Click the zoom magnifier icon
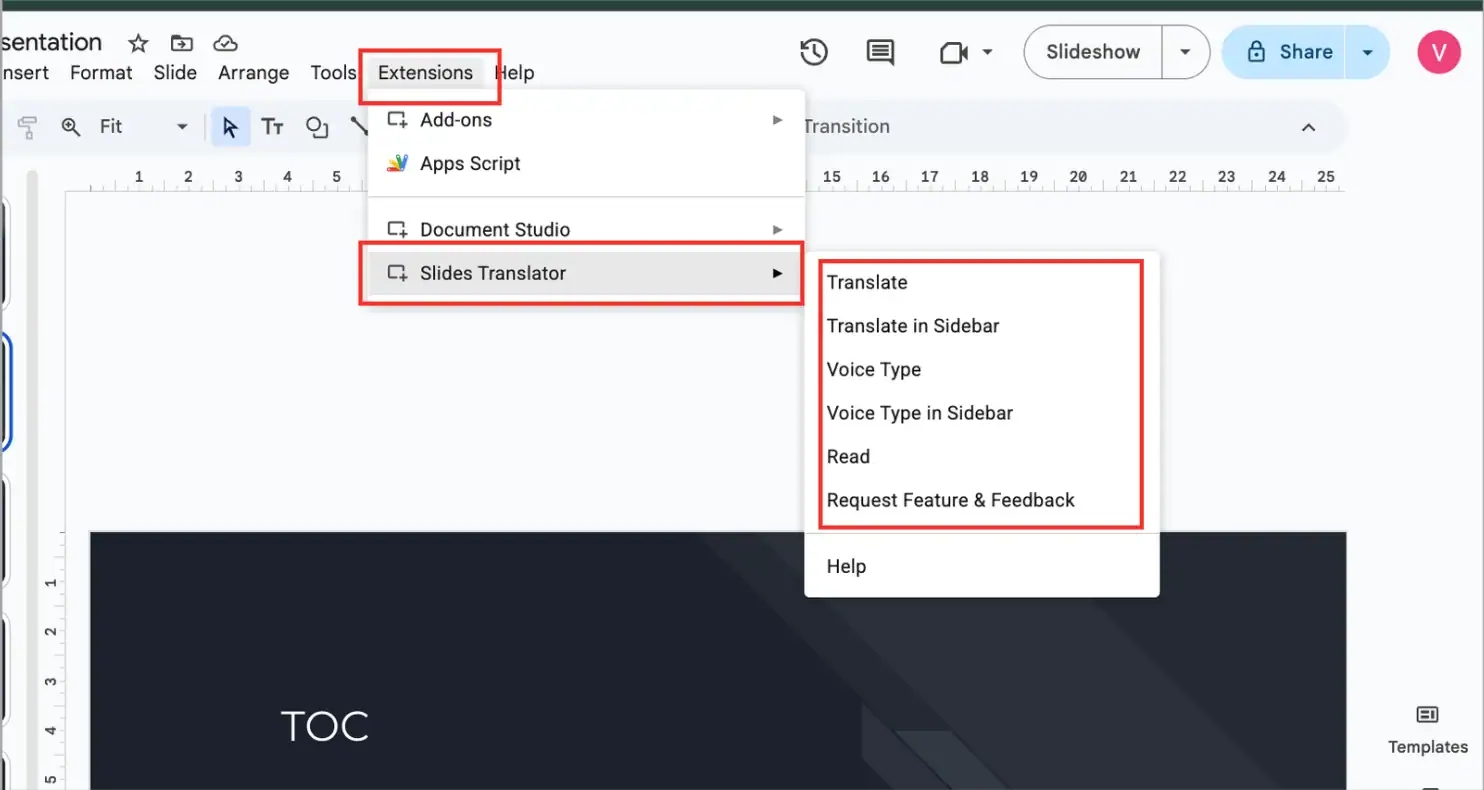 pyautogui.click(x=70, y=127)
